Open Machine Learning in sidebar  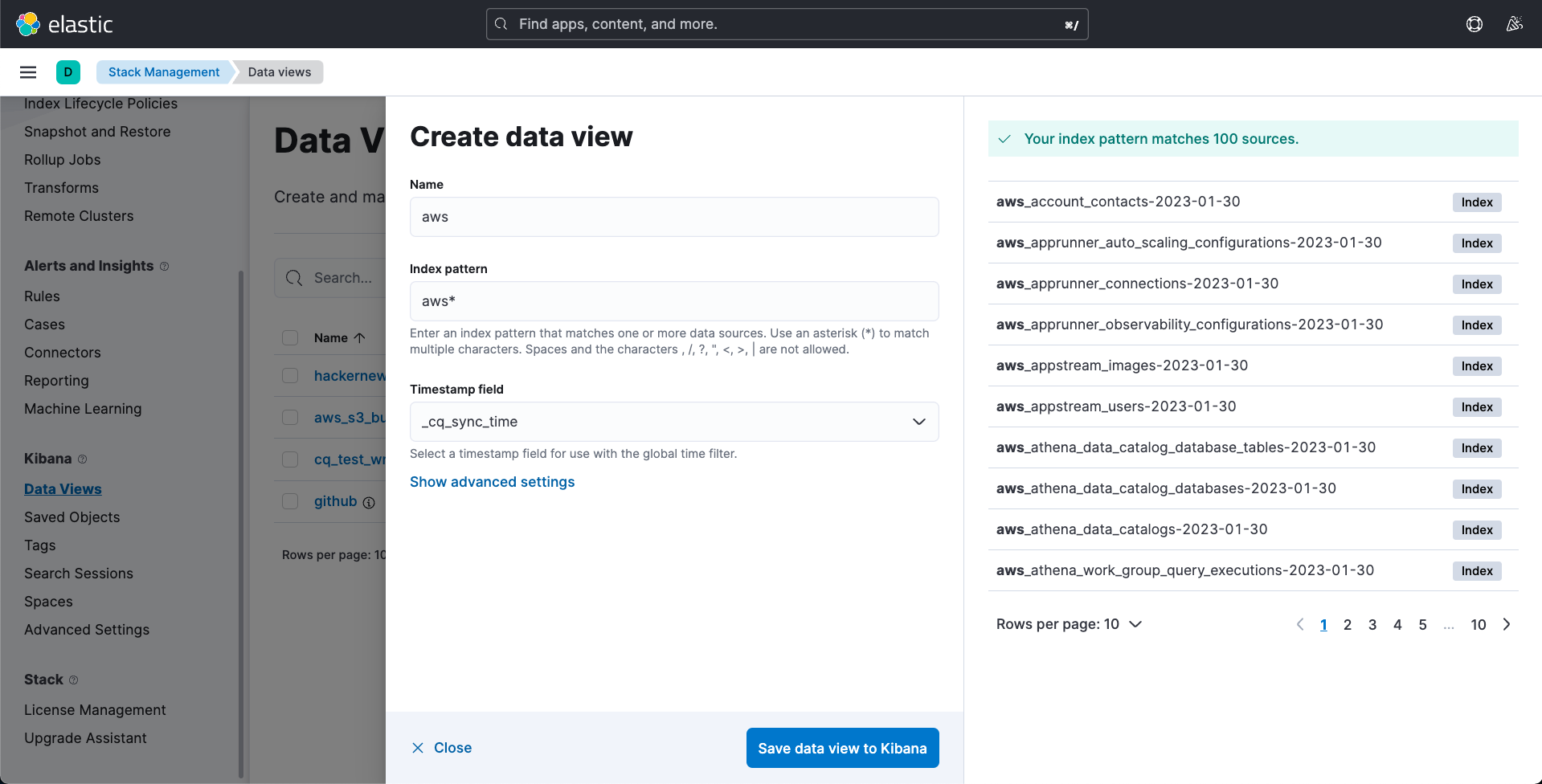coord(83,409)
